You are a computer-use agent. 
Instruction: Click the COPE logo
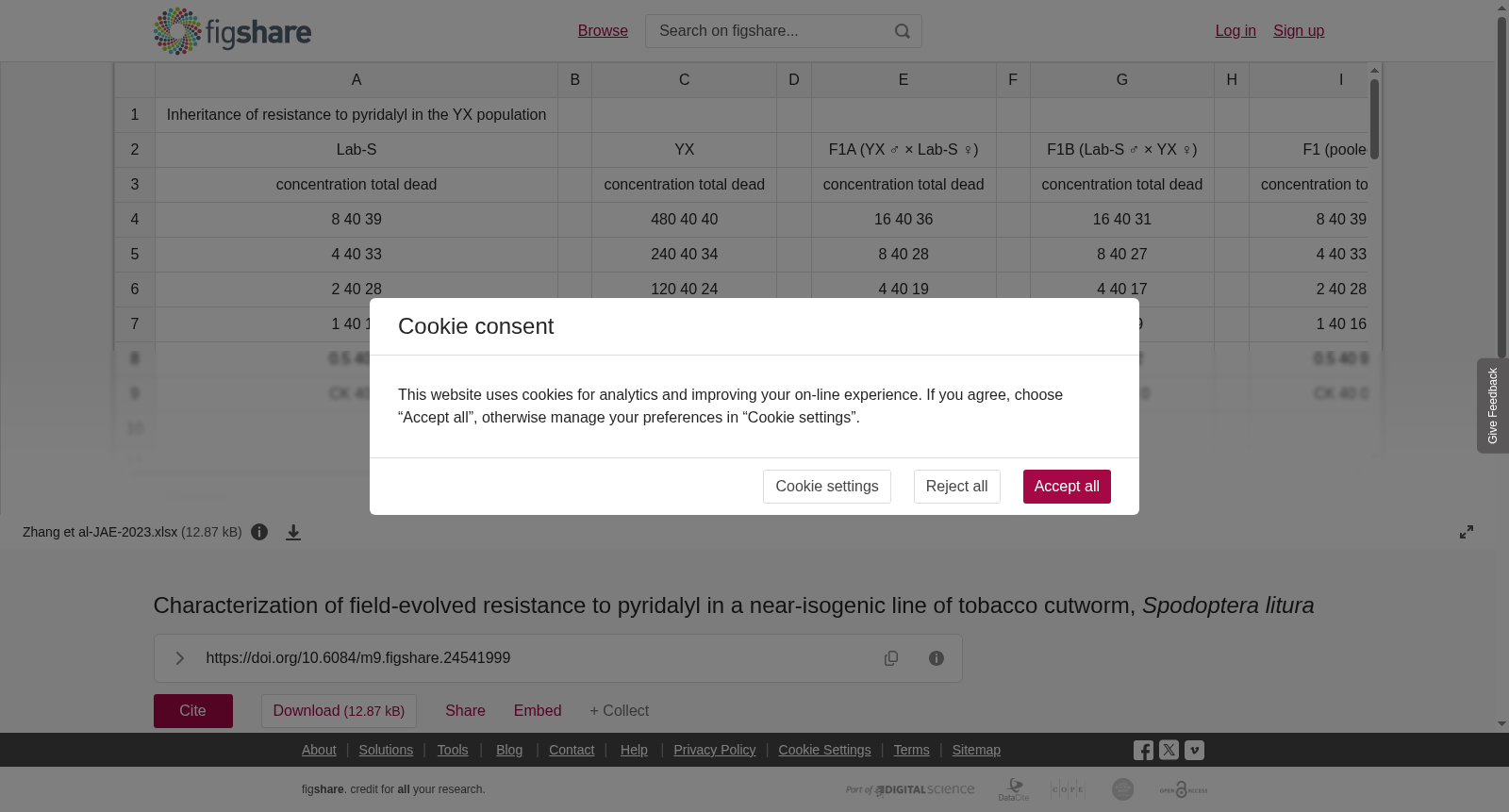[1068, 789]
